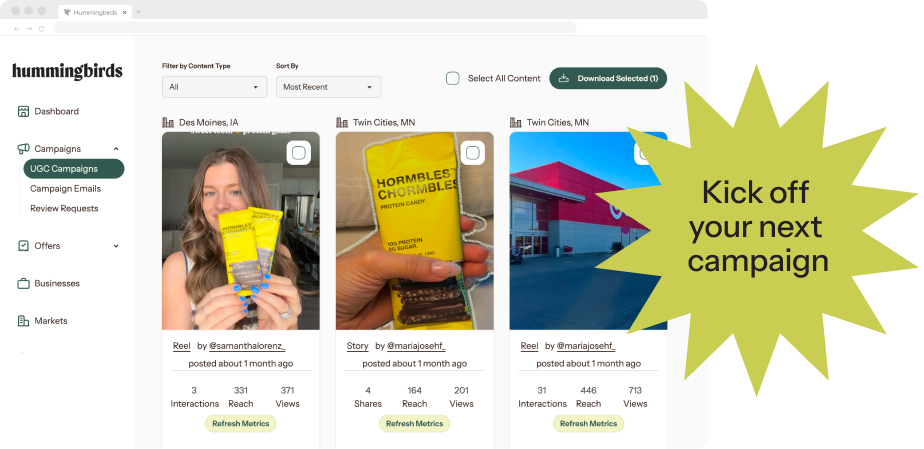Click the Offers receipt icon
The image size is (924, 449).
(x=23, y=246)
